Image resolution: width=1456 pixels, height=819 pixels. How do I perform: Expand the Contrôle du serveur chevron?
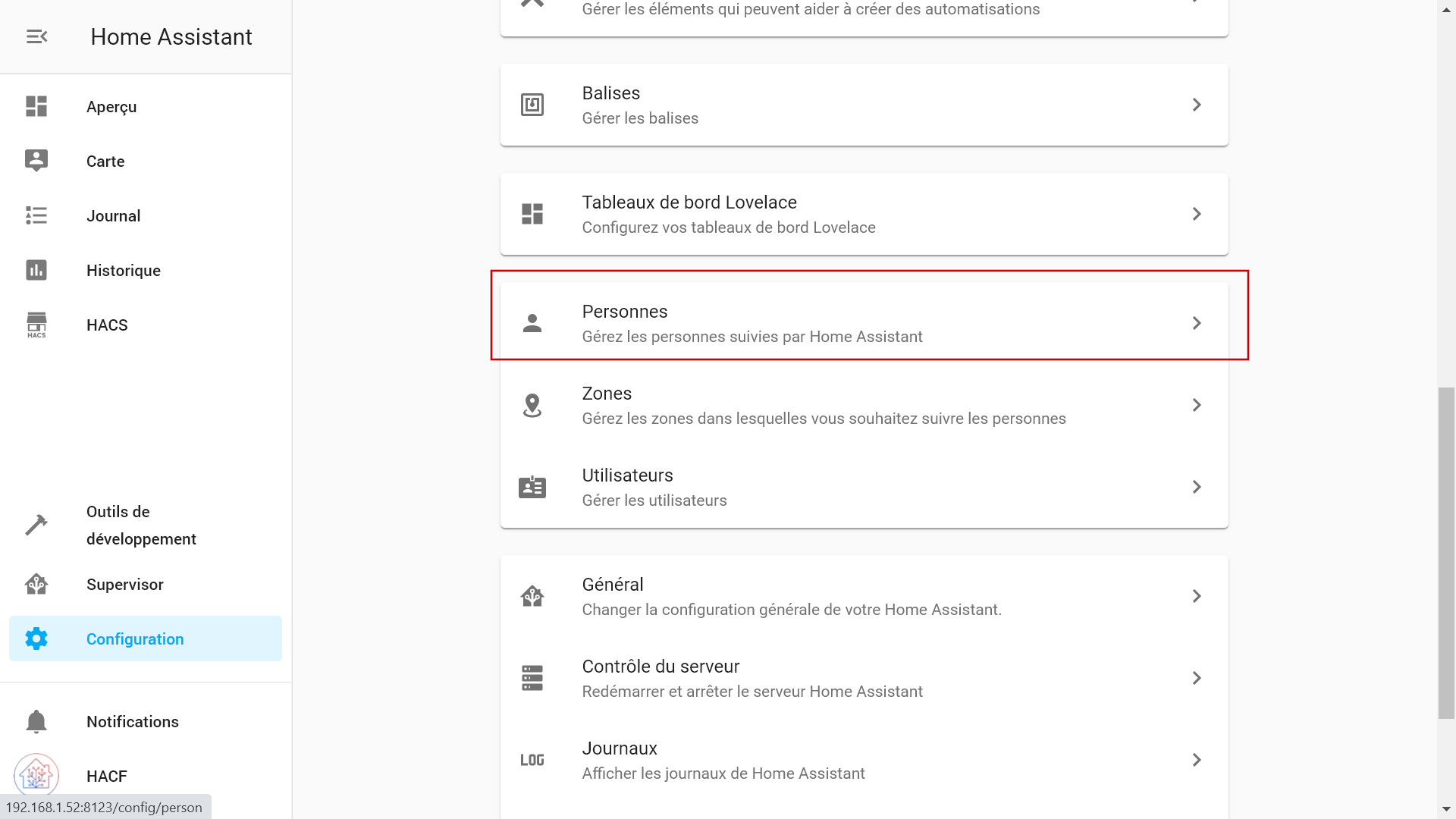[x=1197, y=678]
